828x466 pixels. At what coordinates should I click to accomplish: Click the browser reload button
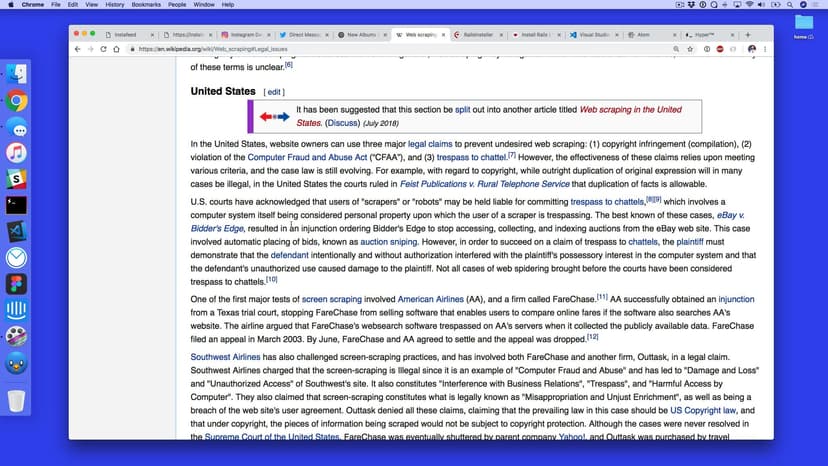(103, 48)
